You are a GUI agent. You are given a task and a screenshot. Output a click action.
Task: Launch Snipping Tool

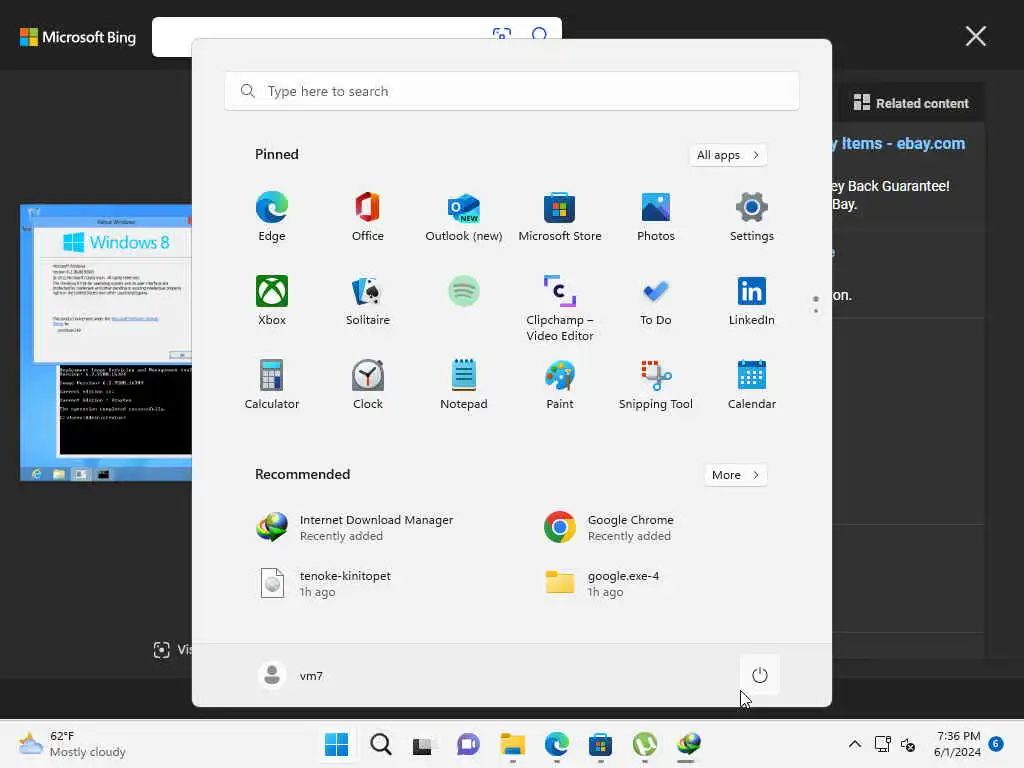point(656,385)
